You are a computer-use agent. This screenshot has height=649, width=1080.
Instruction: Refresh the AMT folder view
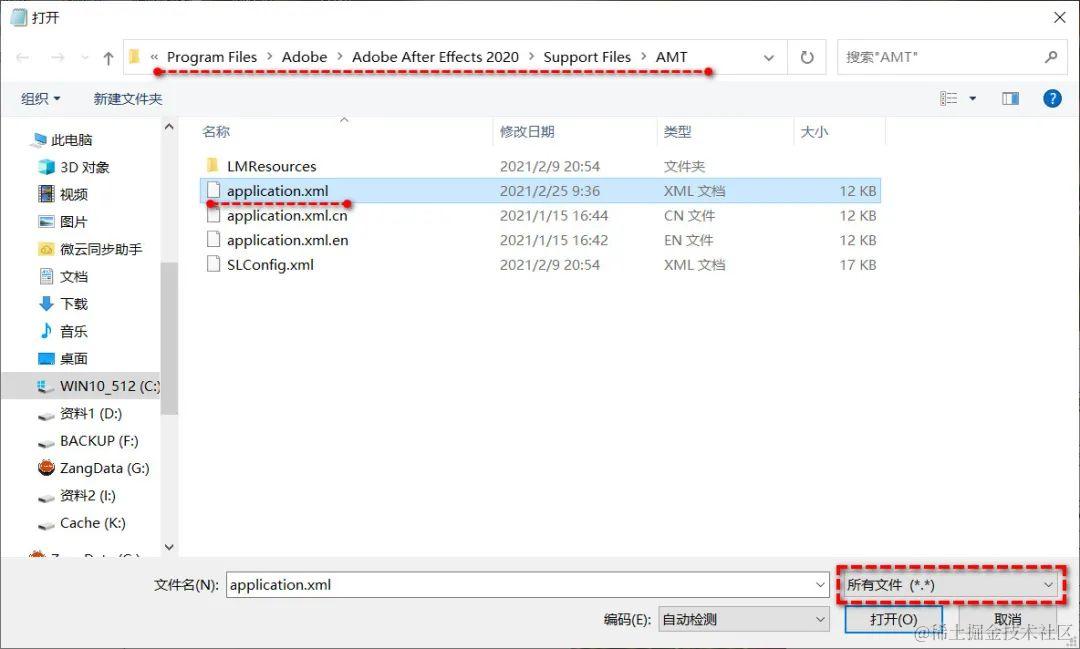pos(807,58)
